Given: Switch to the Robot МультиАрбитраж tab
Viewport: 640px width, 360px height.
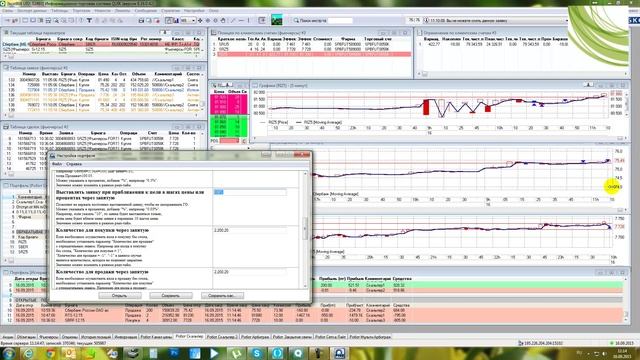Looking at the screenshot, I should (369, 337).
